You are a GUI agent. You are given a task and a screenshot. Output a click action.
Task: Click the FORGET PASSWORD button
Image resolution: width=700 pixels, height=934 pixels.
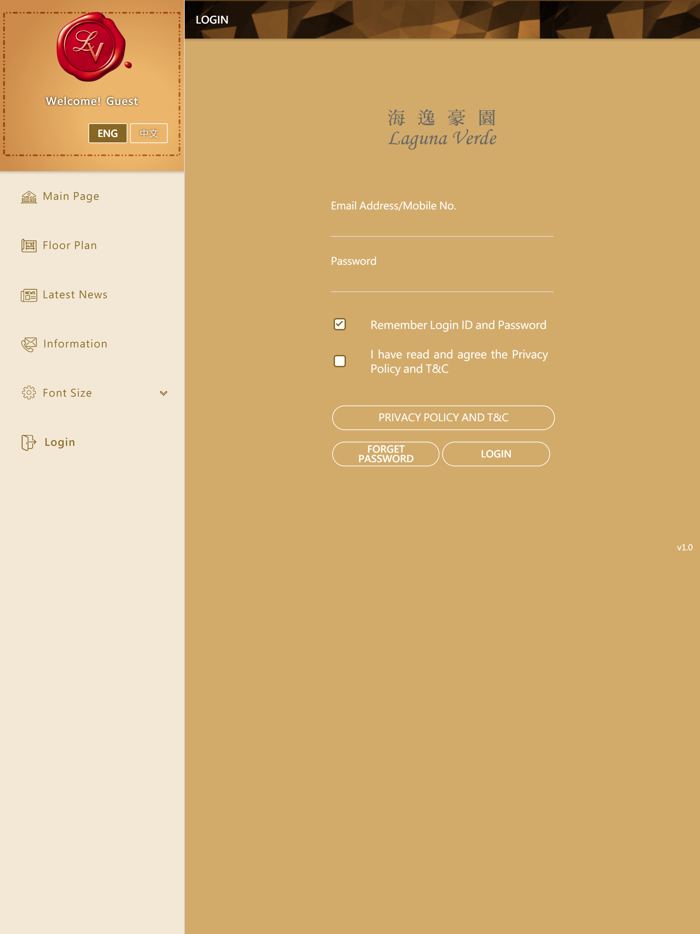pos(385,454)
